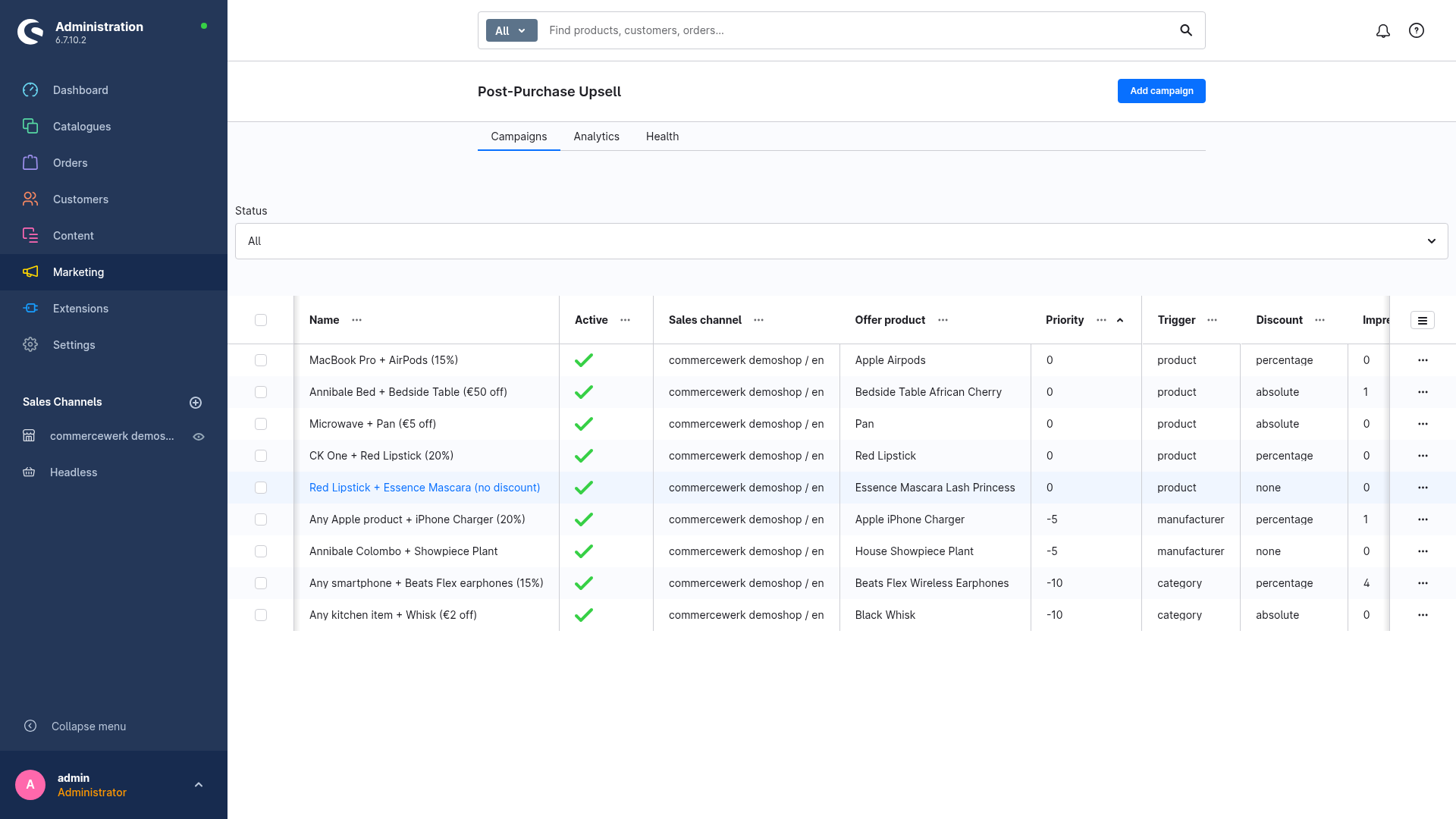Click the Settings gear icon
This screenshot has width=1456, height=819.
[30, 345]
